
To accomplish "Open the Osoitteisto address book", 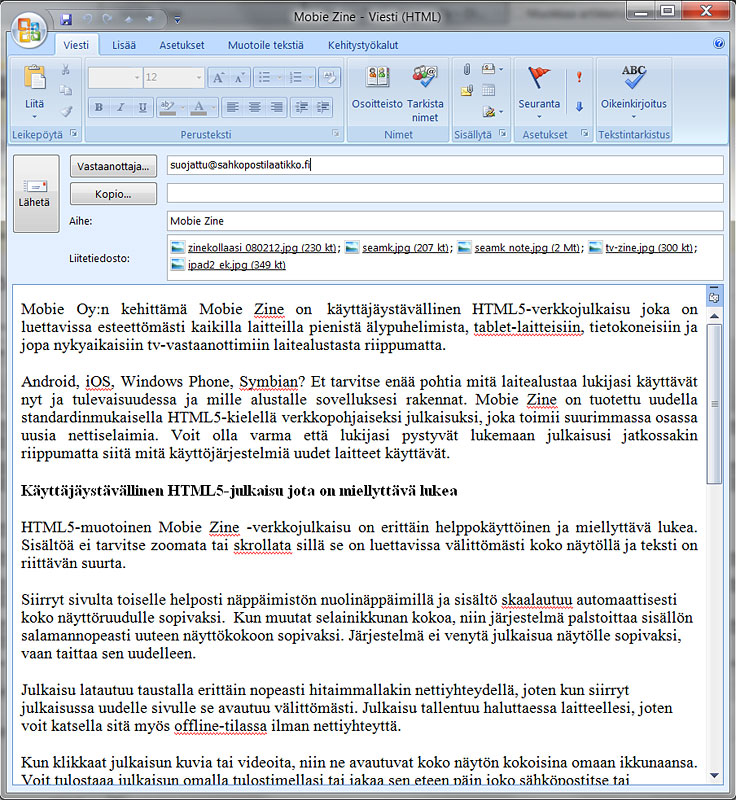I will pyautogui.click(x=377, y=89).
